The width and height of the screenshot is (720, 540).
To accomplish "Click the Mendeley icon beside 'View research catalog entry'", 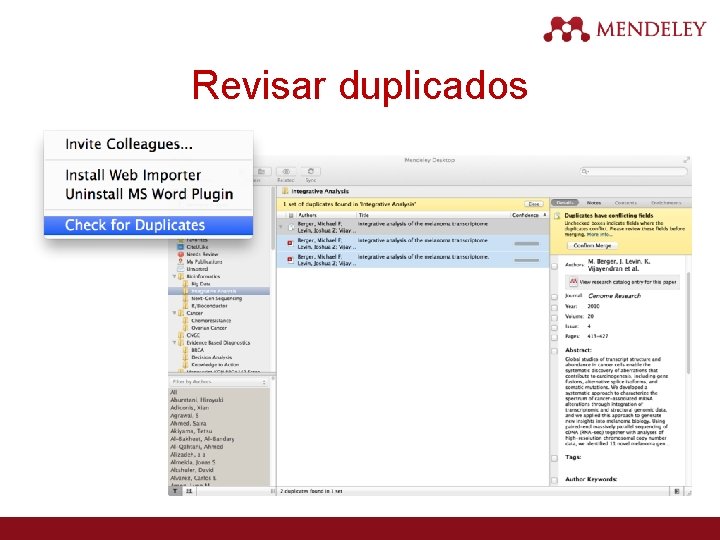I will [x=573, y=281].
